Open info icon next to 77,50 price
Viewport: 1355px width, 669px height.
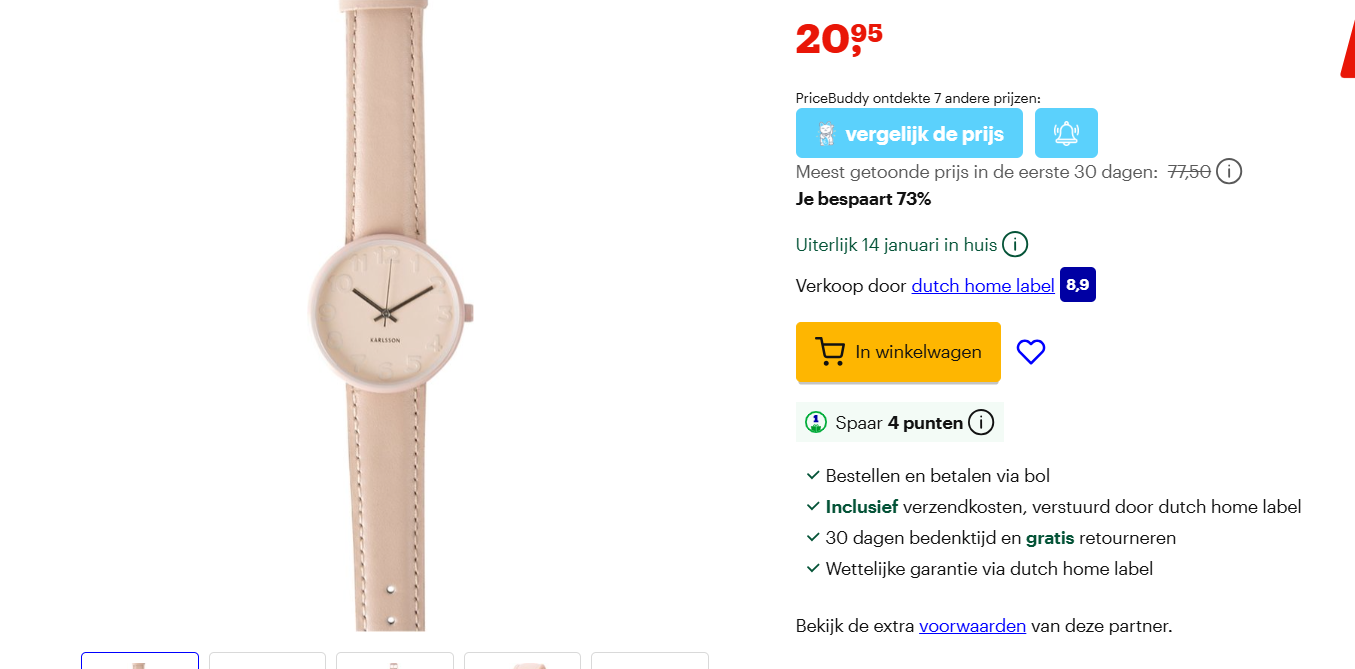(x=1229, y=172)
